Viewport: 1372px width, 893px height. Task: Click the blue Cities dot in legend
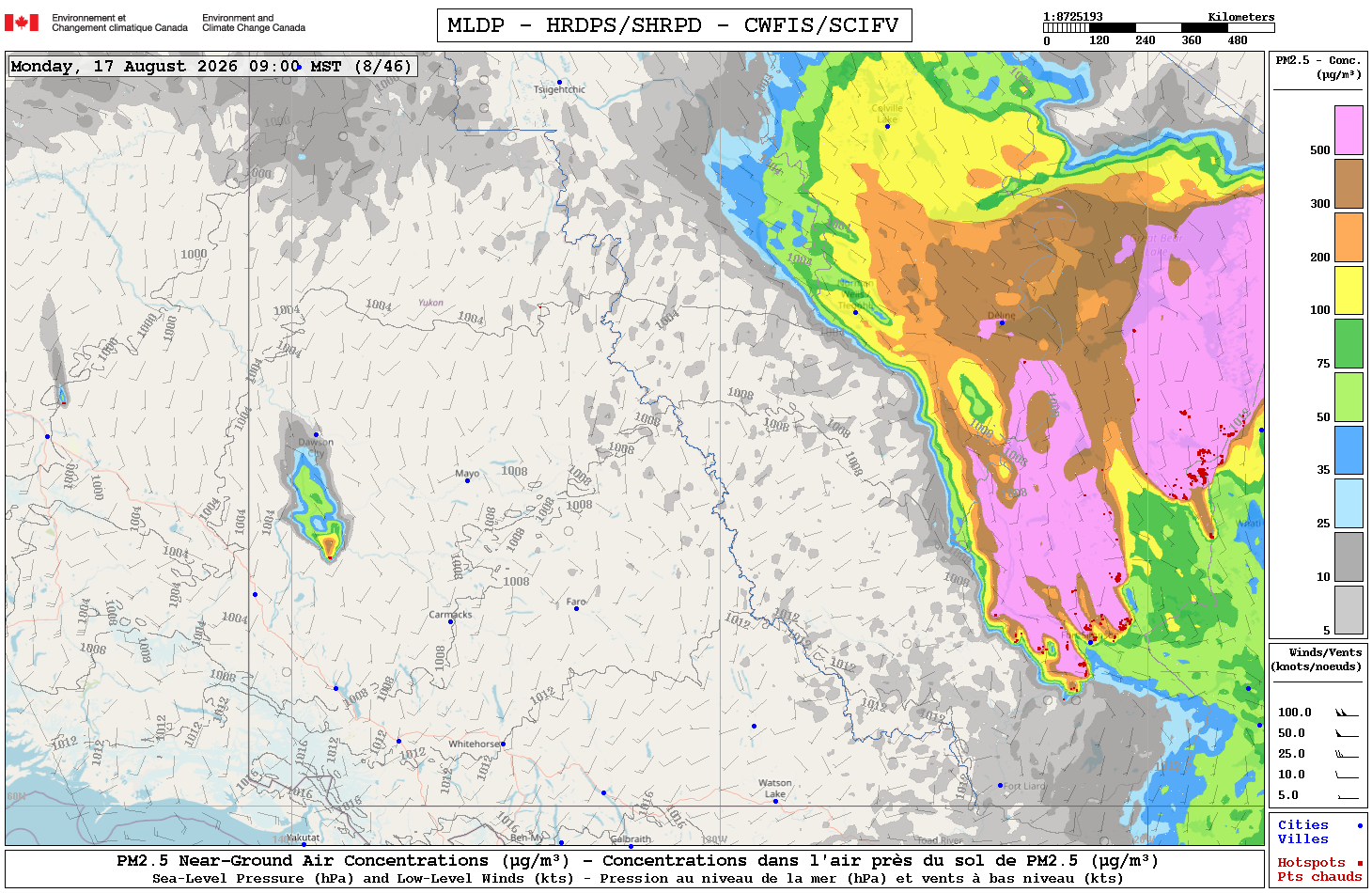[1359, 825]
